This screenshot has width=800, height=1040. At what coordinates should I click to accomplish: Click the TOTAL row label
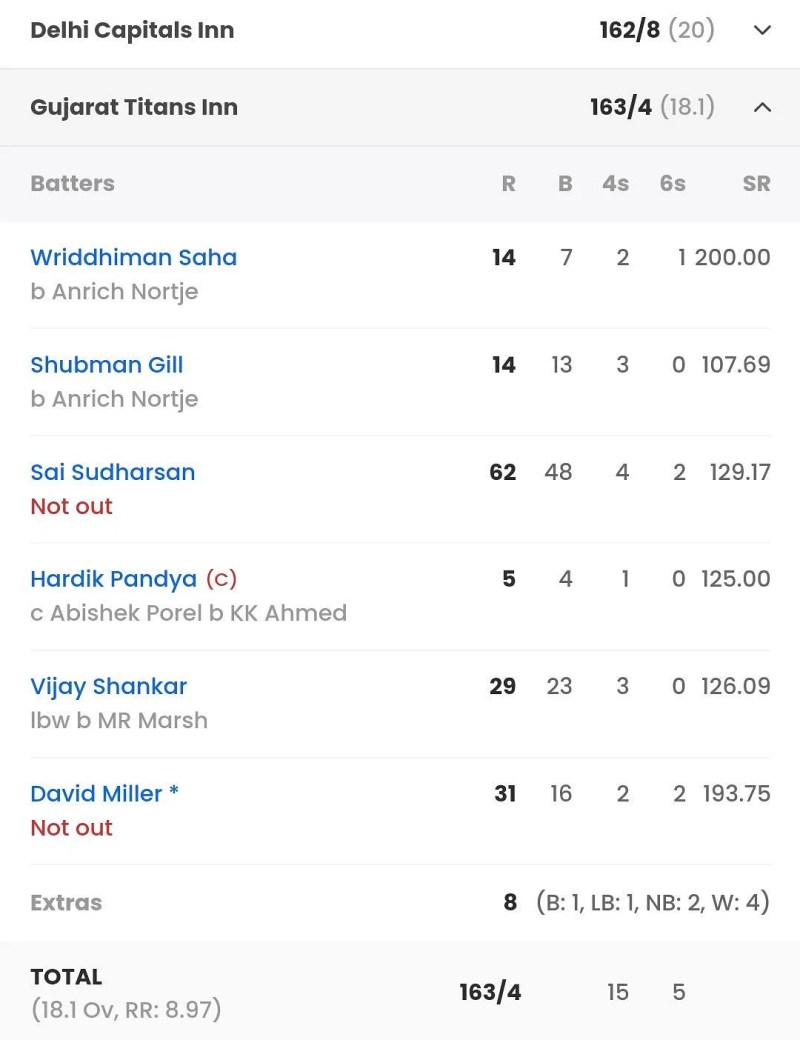pyautogui.click(x=66, y=977)
